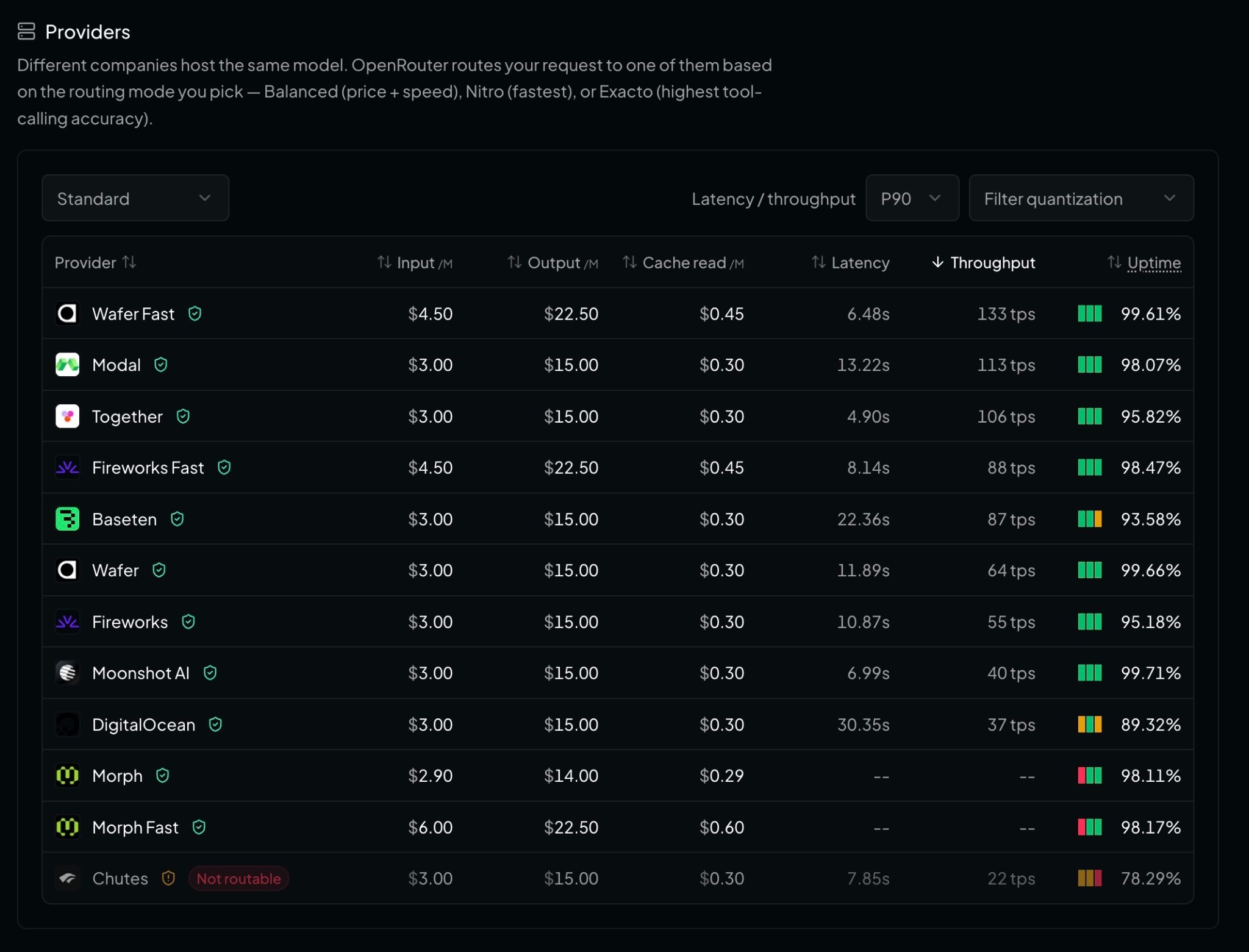Click the Latency / throughput label
This screenshot has width=1249, height=952.
tap(773, 198)
